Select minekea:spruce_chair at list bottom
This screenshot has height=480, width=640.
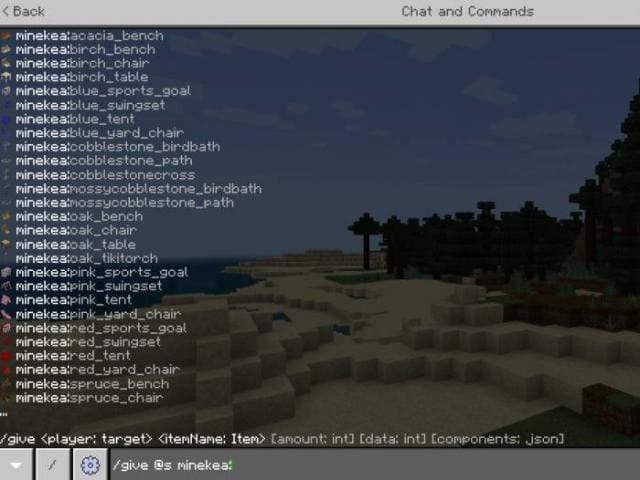(89, 397)
